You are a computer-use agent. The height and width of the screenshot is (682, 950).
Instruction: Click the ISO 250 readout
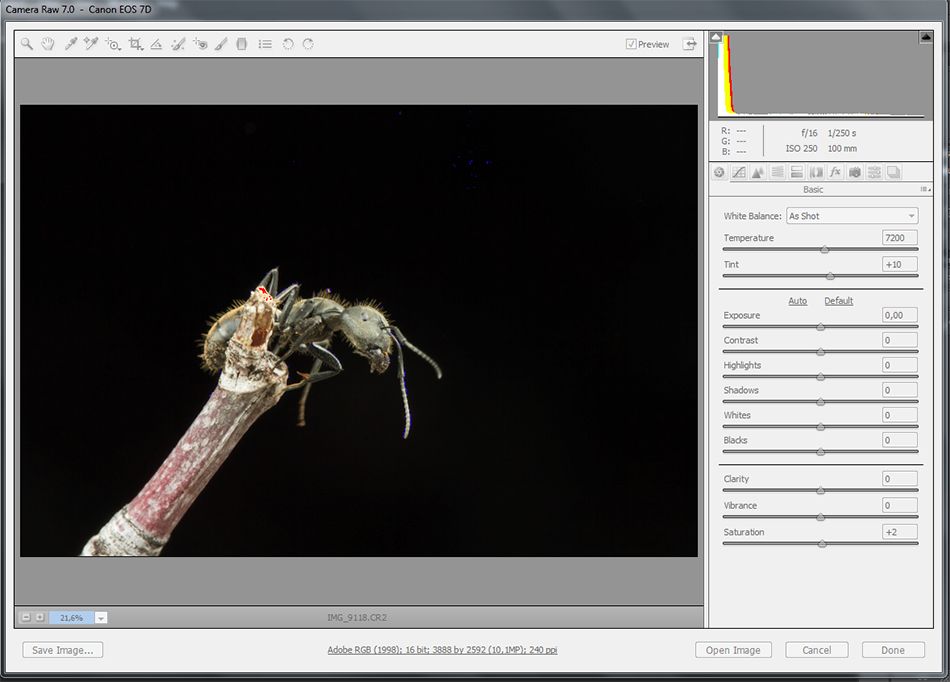point(802,148)
